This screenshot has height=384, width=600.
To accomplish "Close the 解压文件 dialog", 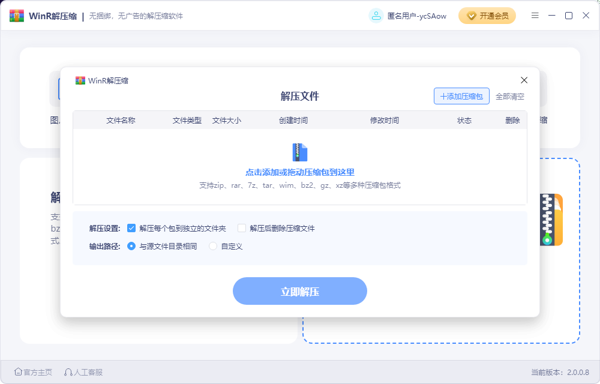I will (524, 80).
